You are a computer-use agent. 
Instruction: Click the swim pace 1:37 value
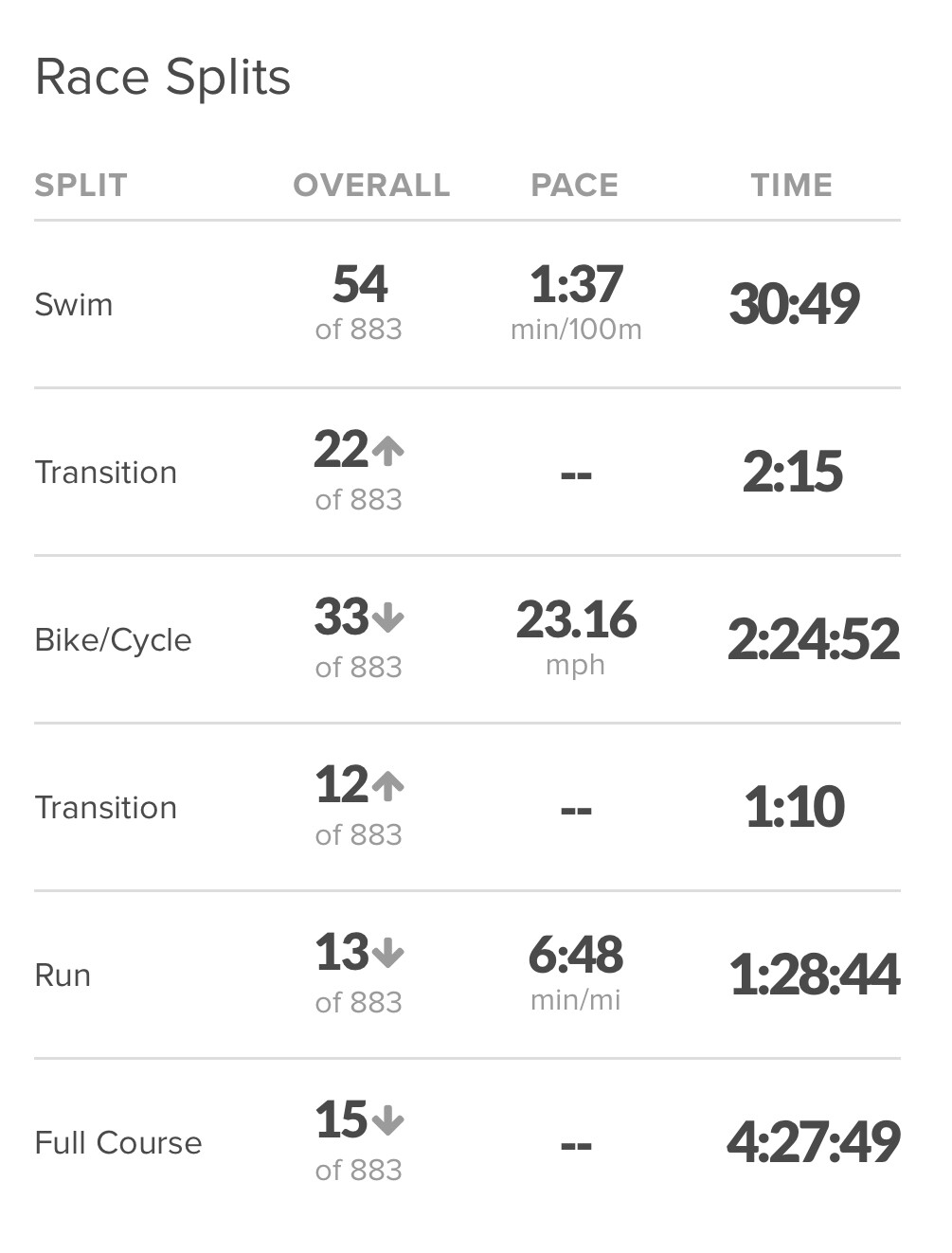click(x=576, y=285)
